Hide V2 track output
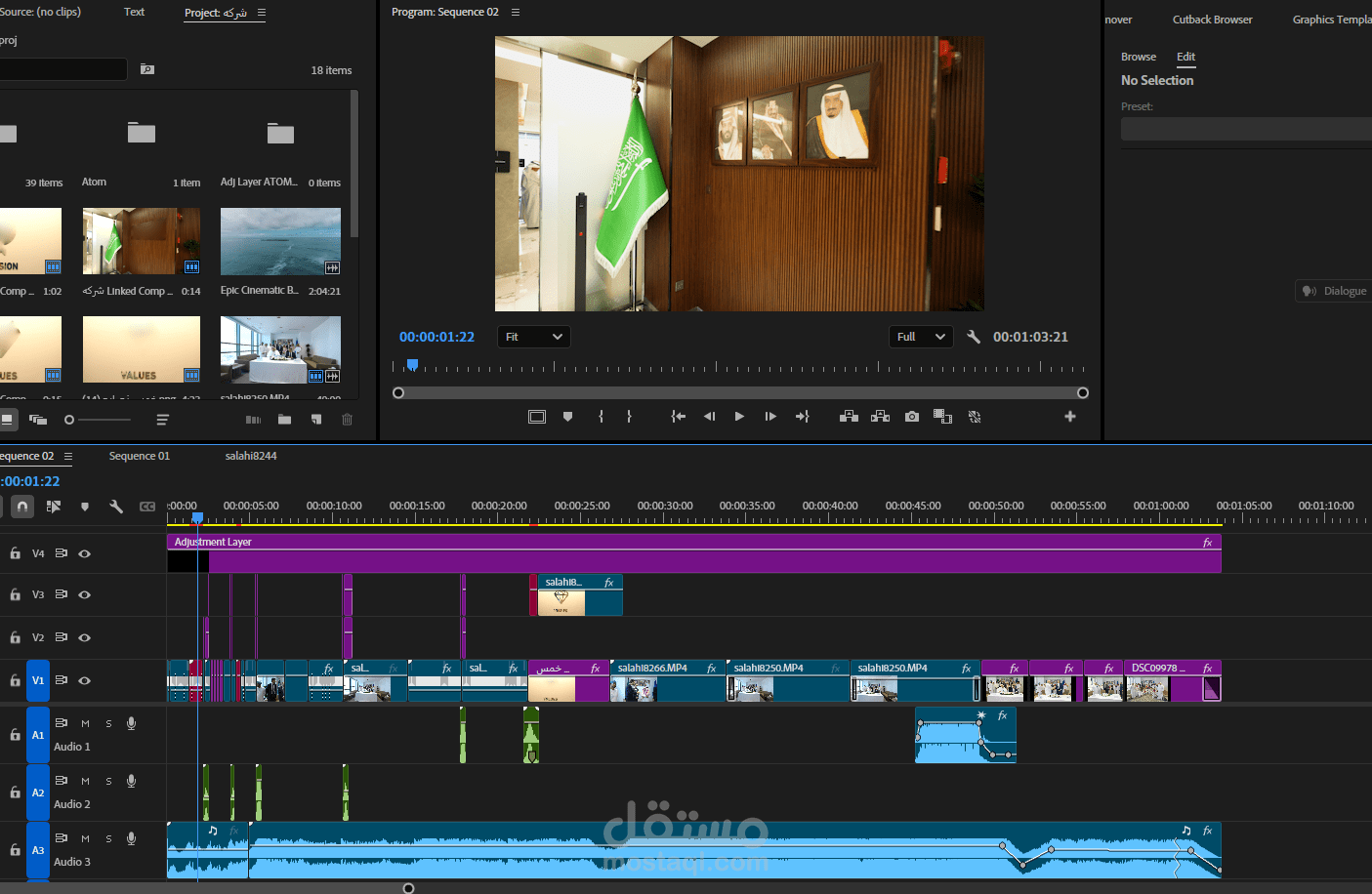 (x=85, y=637)
